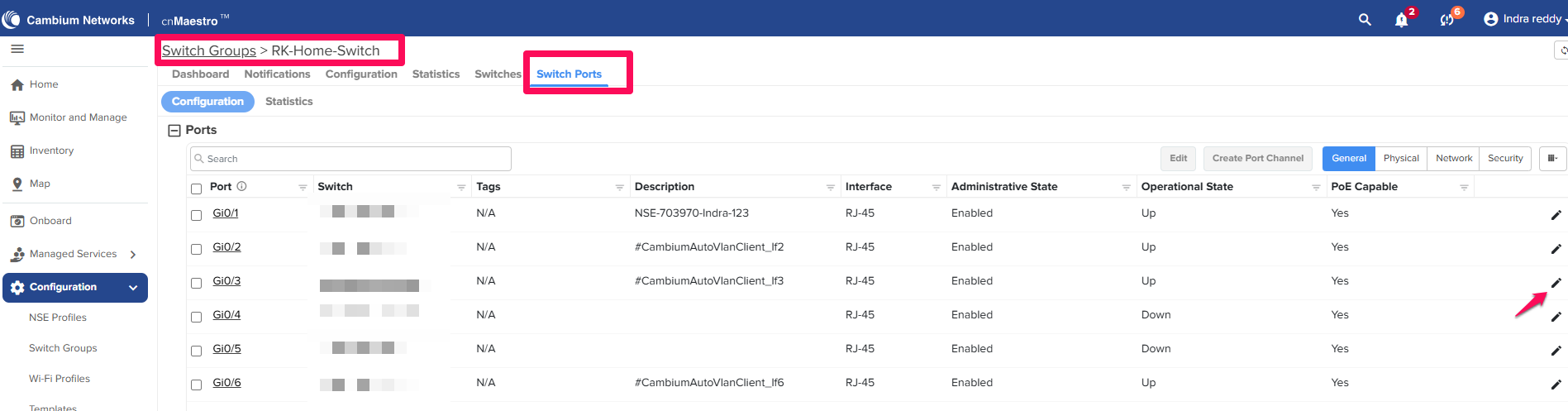Click the Create Port Channel button
The image size is (1568, 411).
click(1257, 158)
